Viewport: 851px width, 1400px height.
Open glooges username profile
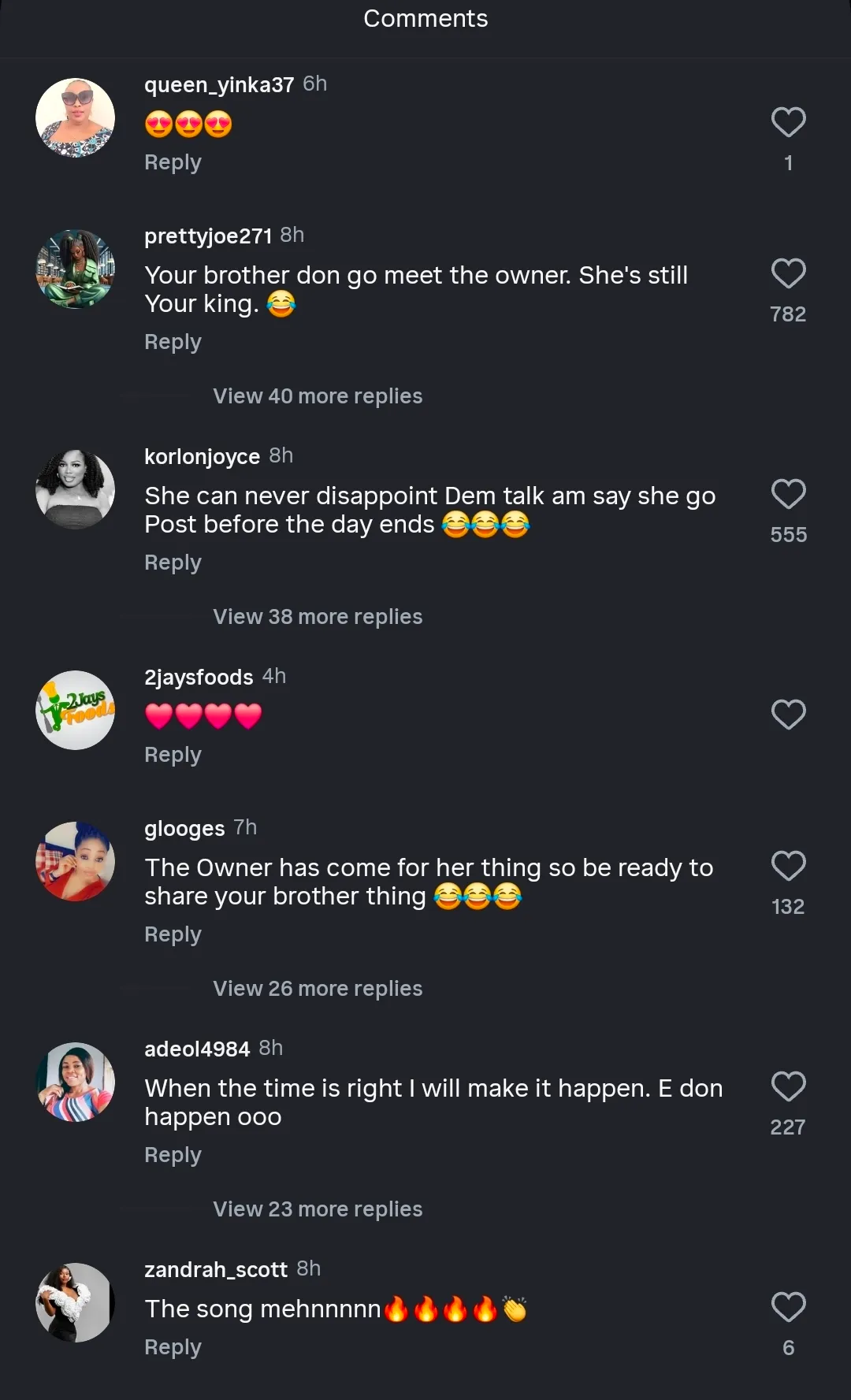184,828
